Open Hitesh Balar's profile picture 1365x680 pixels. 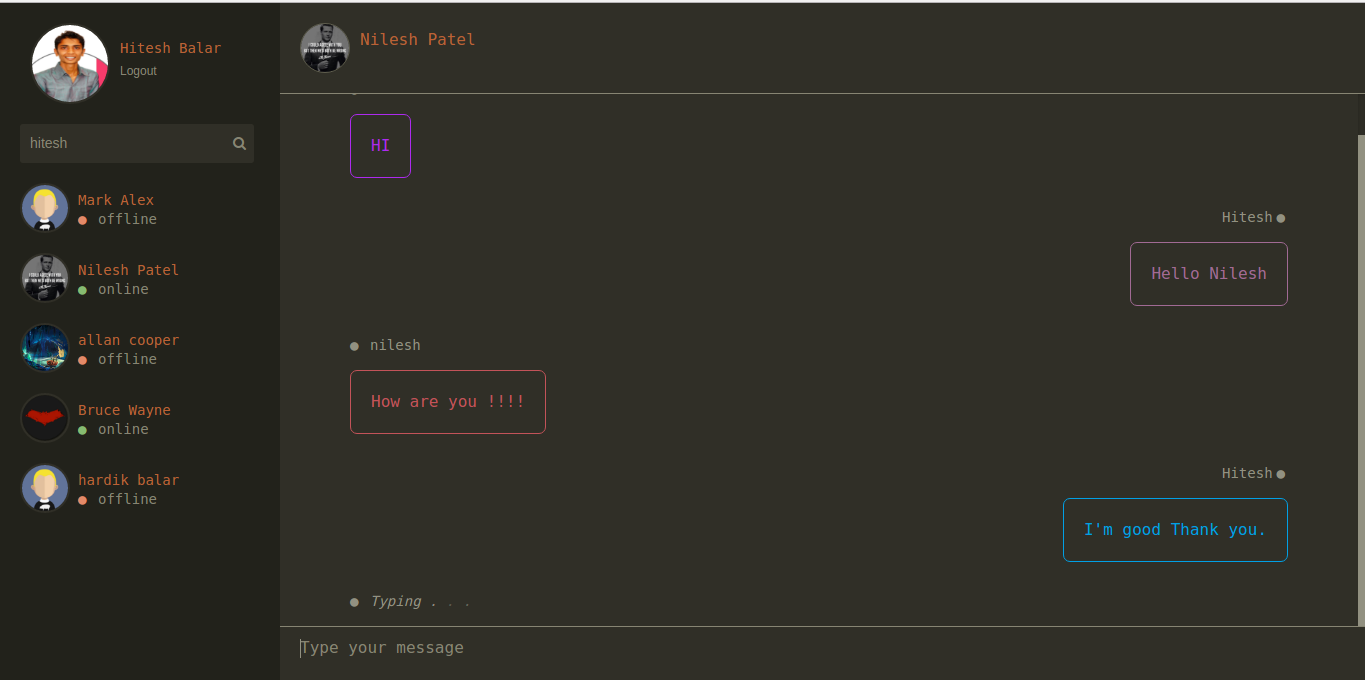click(70, 64)
